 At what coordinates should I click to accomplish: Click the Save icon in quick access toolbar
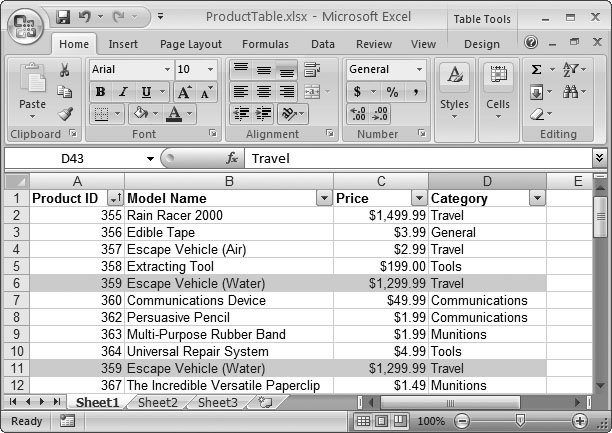[63, 17]
